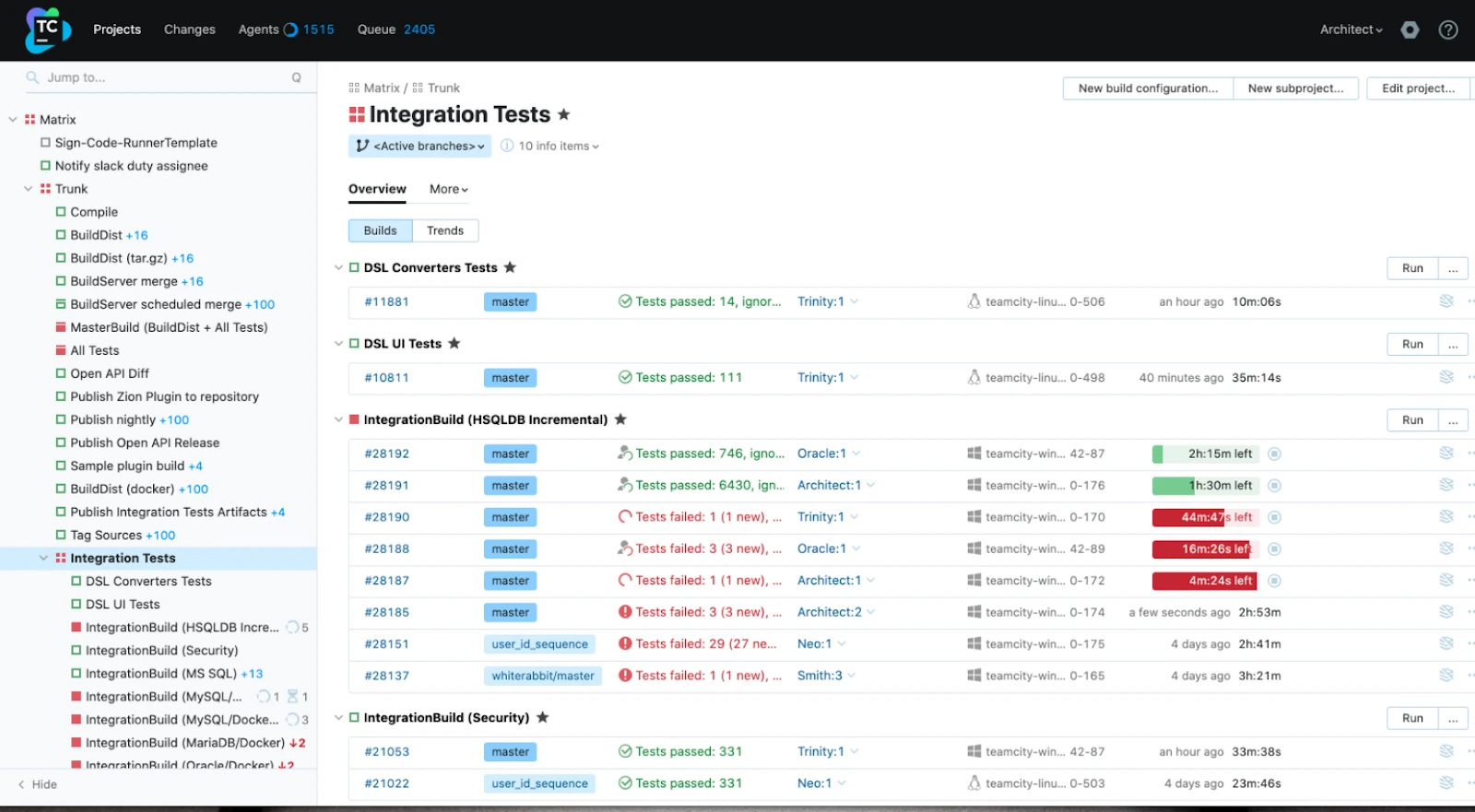
Task: Open Agents 1515 in top navigation
Action: pos(286,29)
